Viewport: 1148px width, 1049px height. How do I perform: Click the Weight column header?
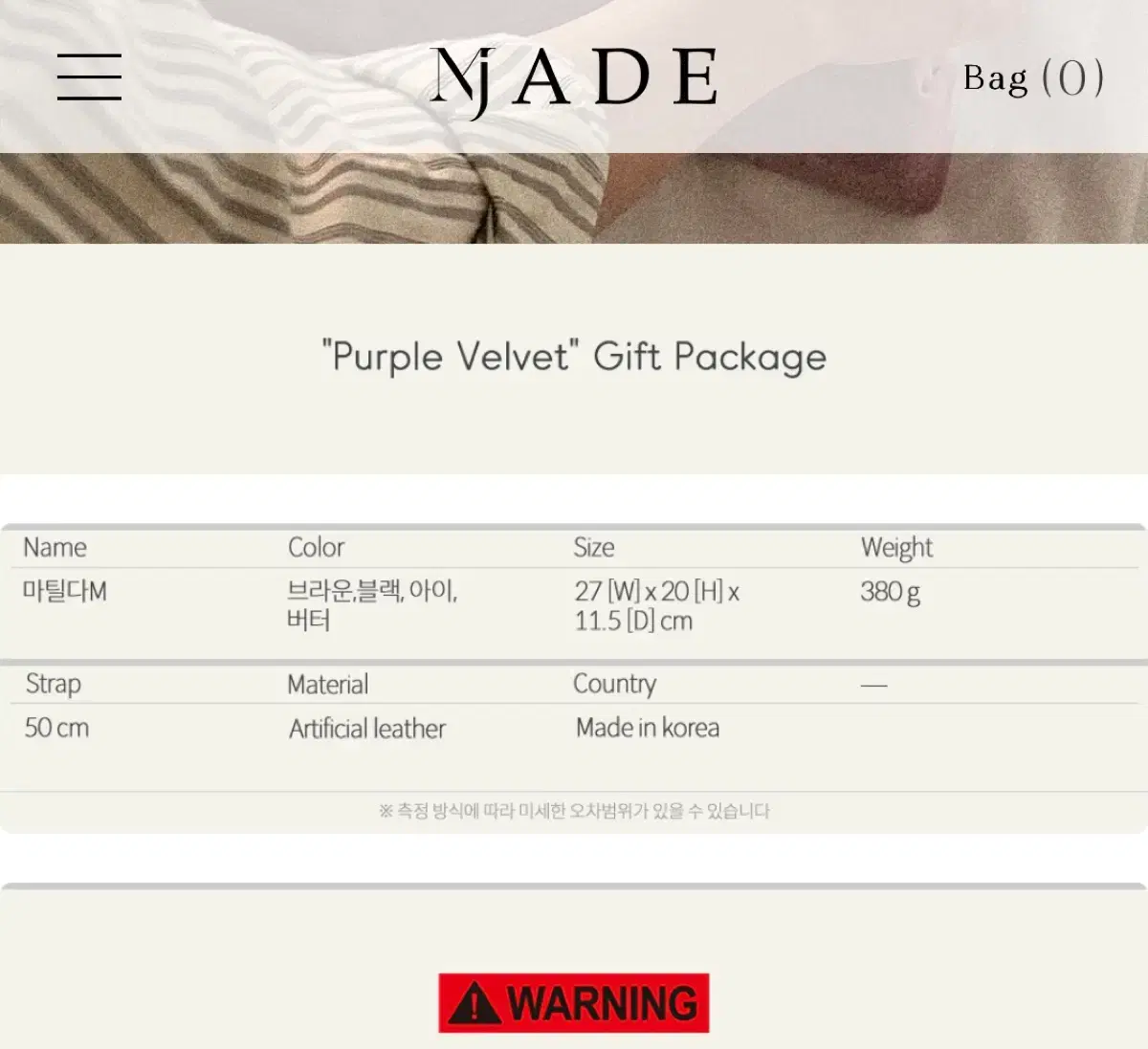pos(896,547)
